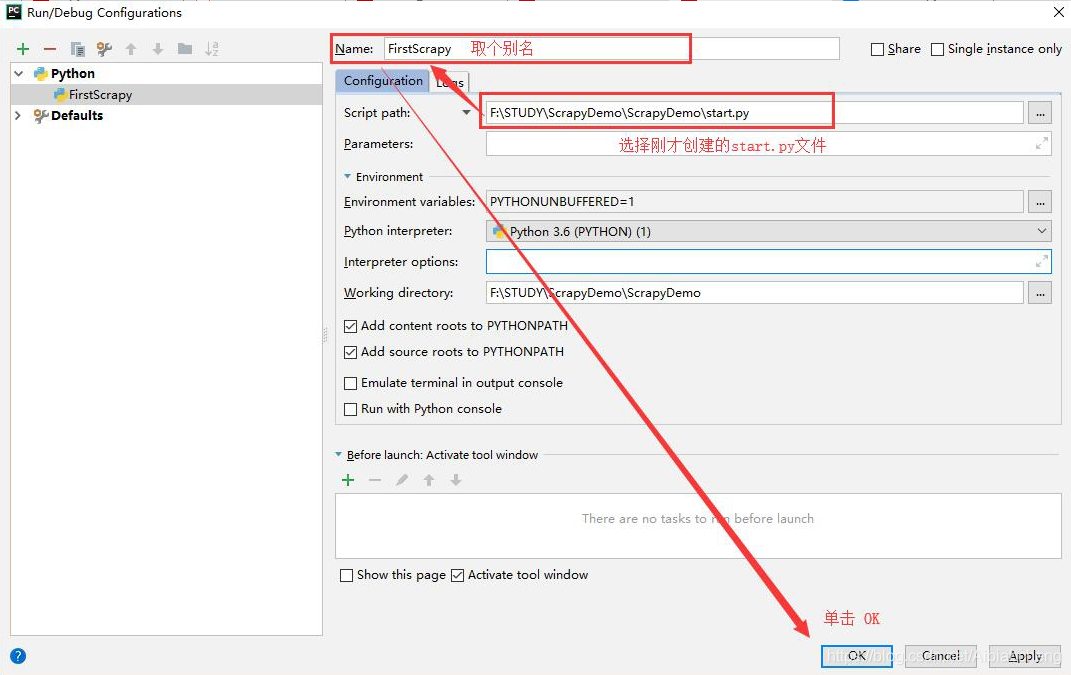Select the Configuration tab
The height and width of the screenshot is (675, 1071).
pos(383,81)
